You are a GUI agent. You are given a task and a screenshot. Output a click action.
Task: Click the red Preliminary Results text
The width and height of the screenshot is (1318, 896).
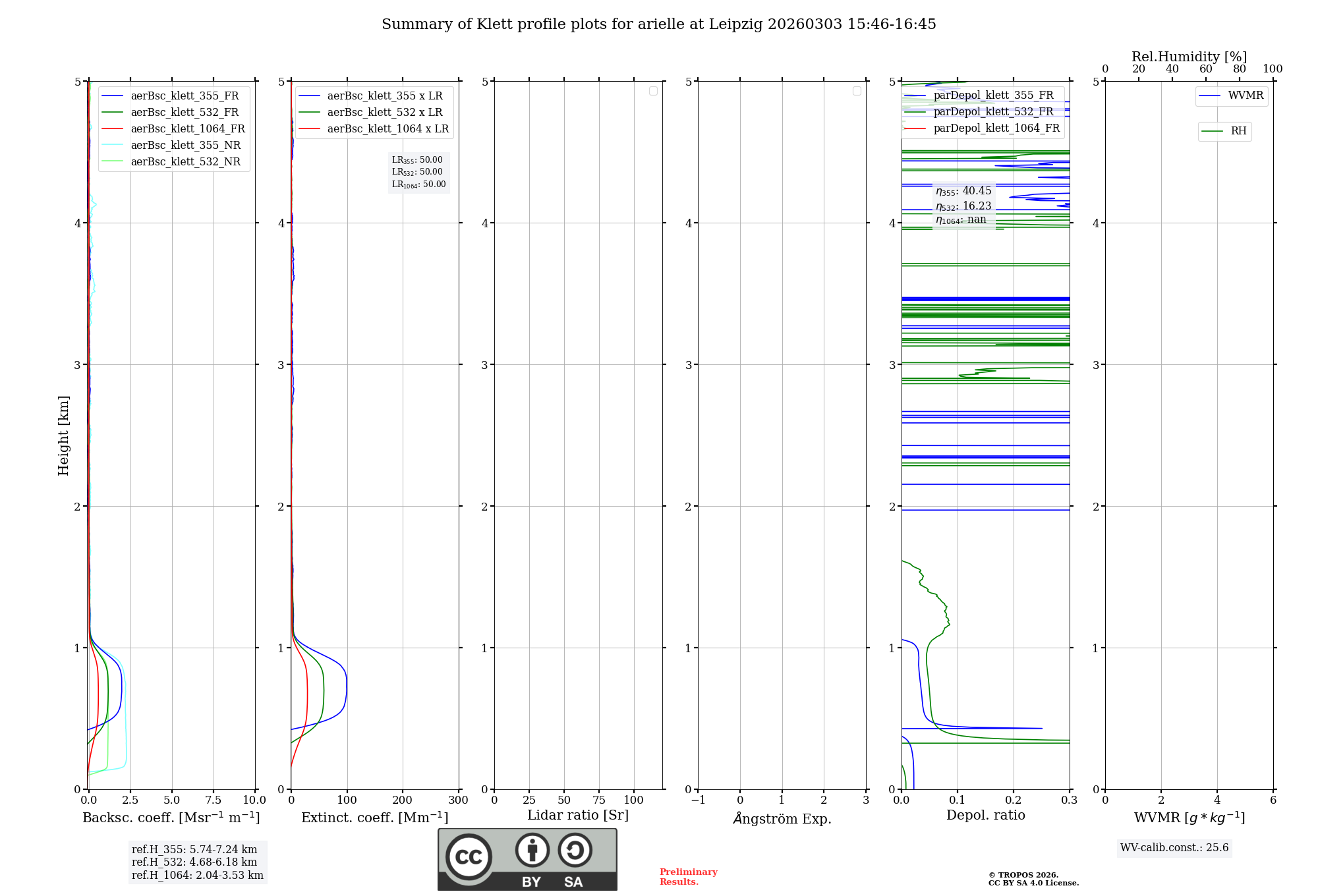688,877
